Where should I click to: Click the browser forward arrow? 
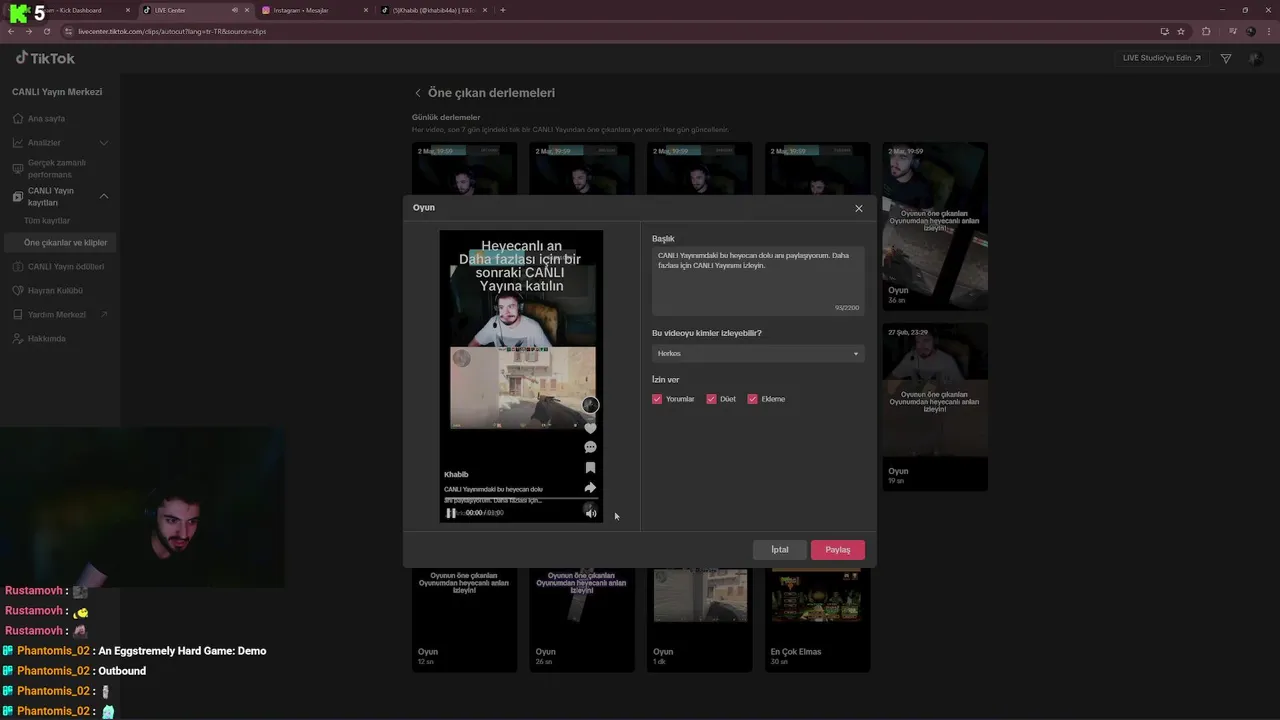28,31
